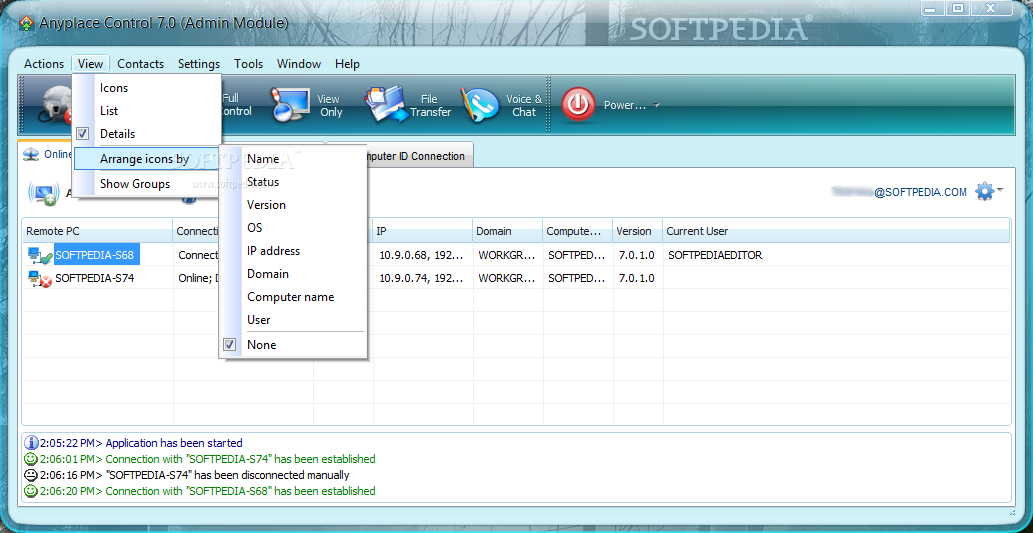Screen dimensions: 1033x533
Task: Select the SOFTPEDIA-S74 row name
Action: (x=95, y=278)
